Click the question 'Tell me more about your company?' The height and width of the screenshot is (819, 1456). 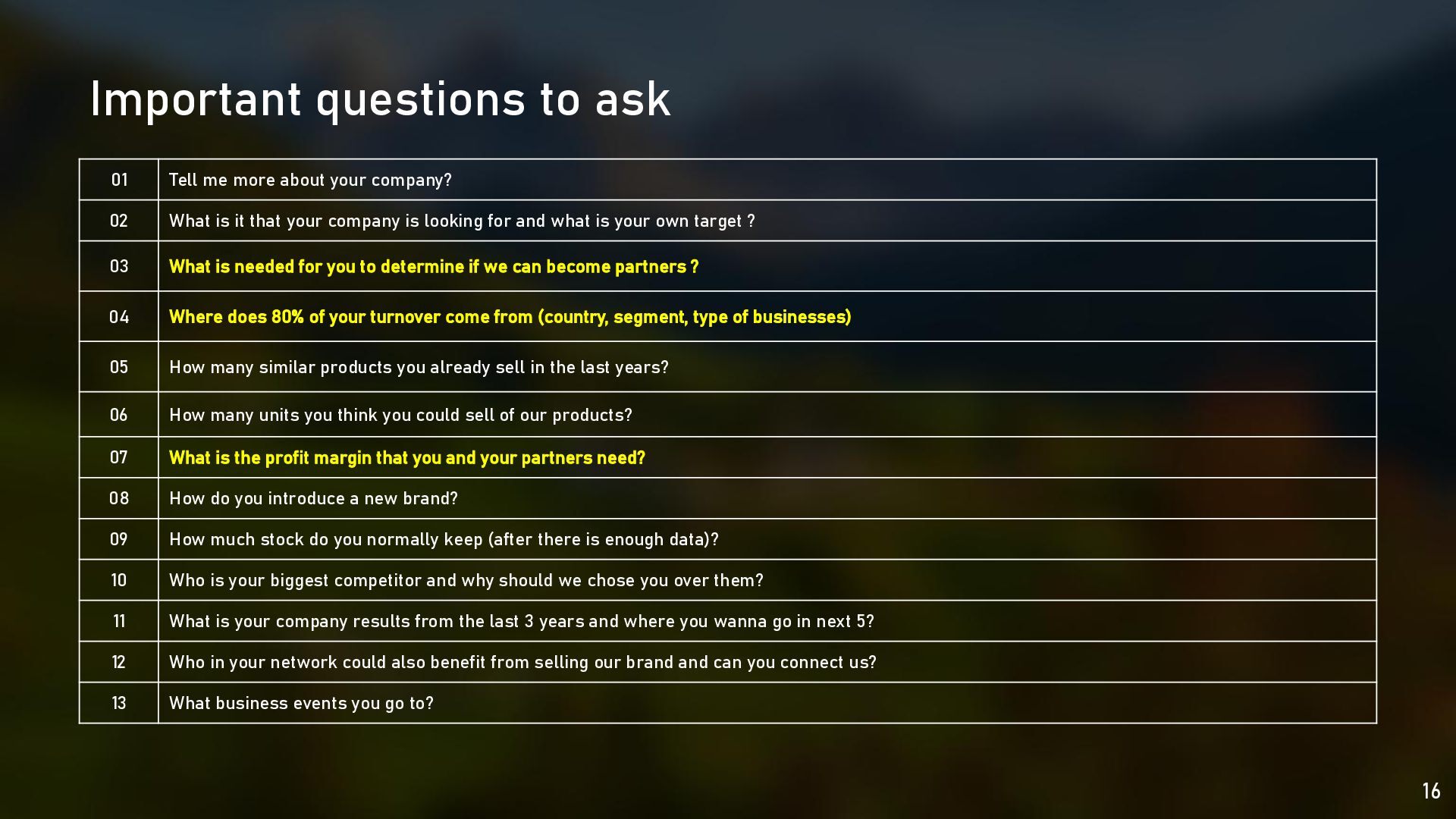(x=310, y=180)
